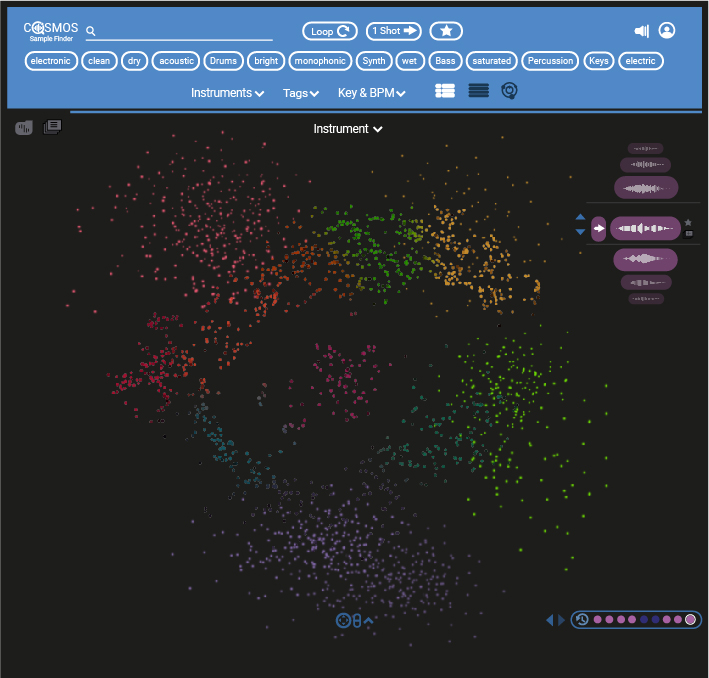Select the second-to-last waveform sample

pyautogui.click(x=646, y=283)
